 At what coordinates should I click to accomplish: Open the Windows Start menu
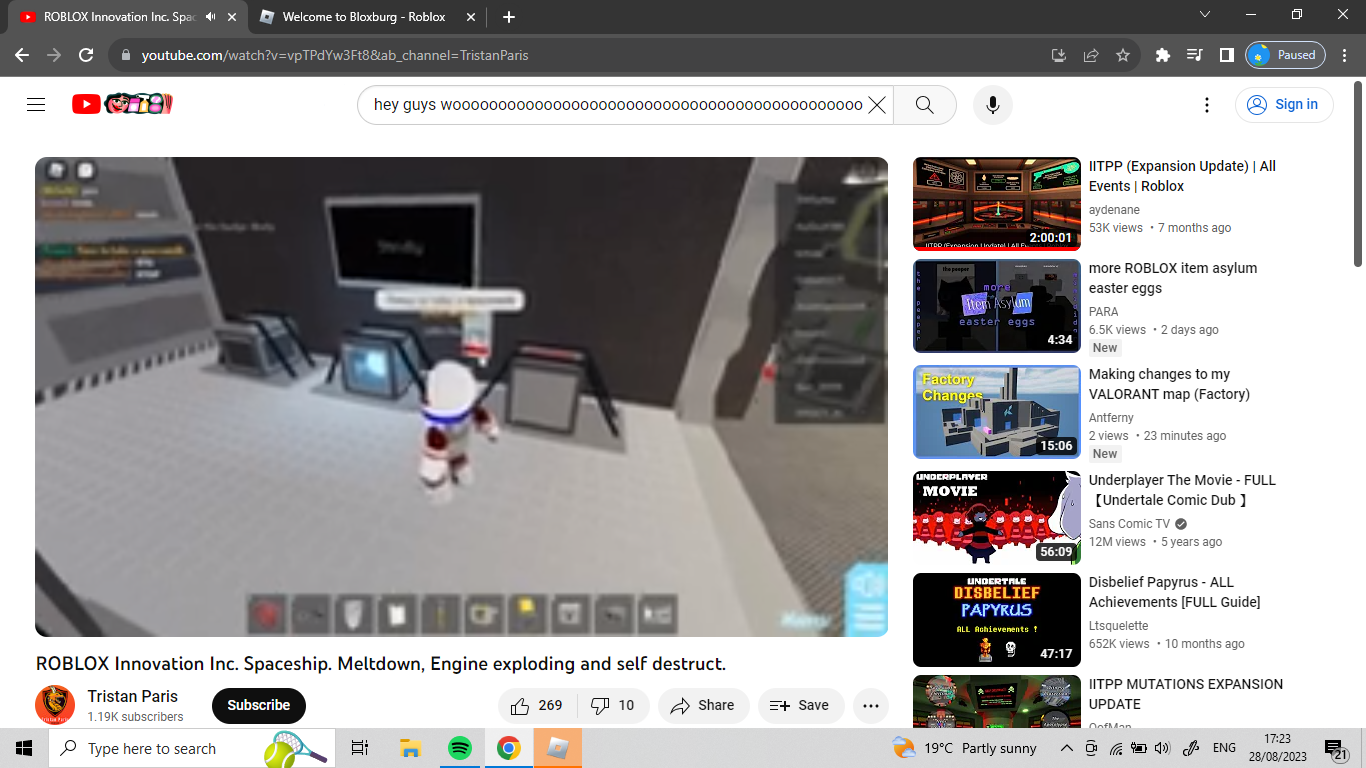tap(24, 748)
